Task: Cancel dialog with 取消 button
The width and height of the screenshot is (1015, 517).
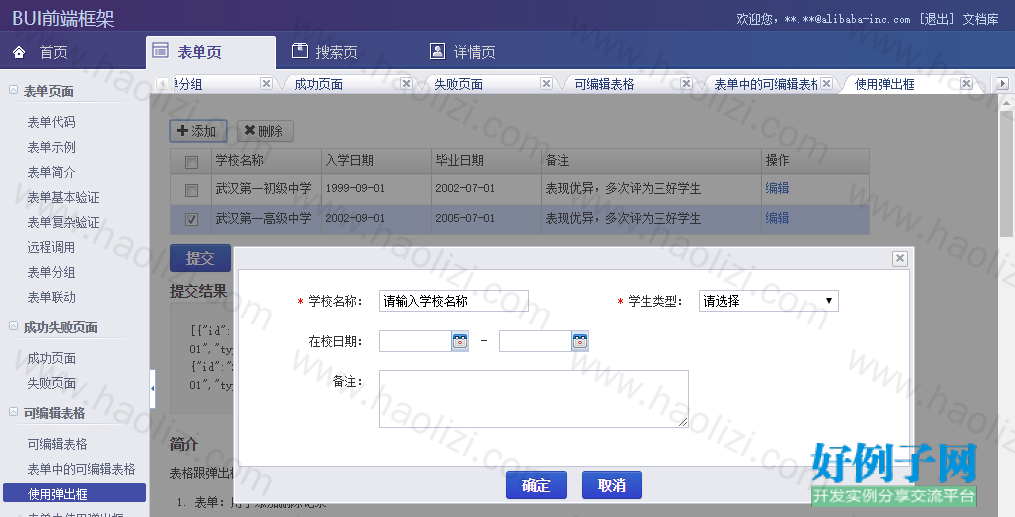Action: (x=612, y=485)
